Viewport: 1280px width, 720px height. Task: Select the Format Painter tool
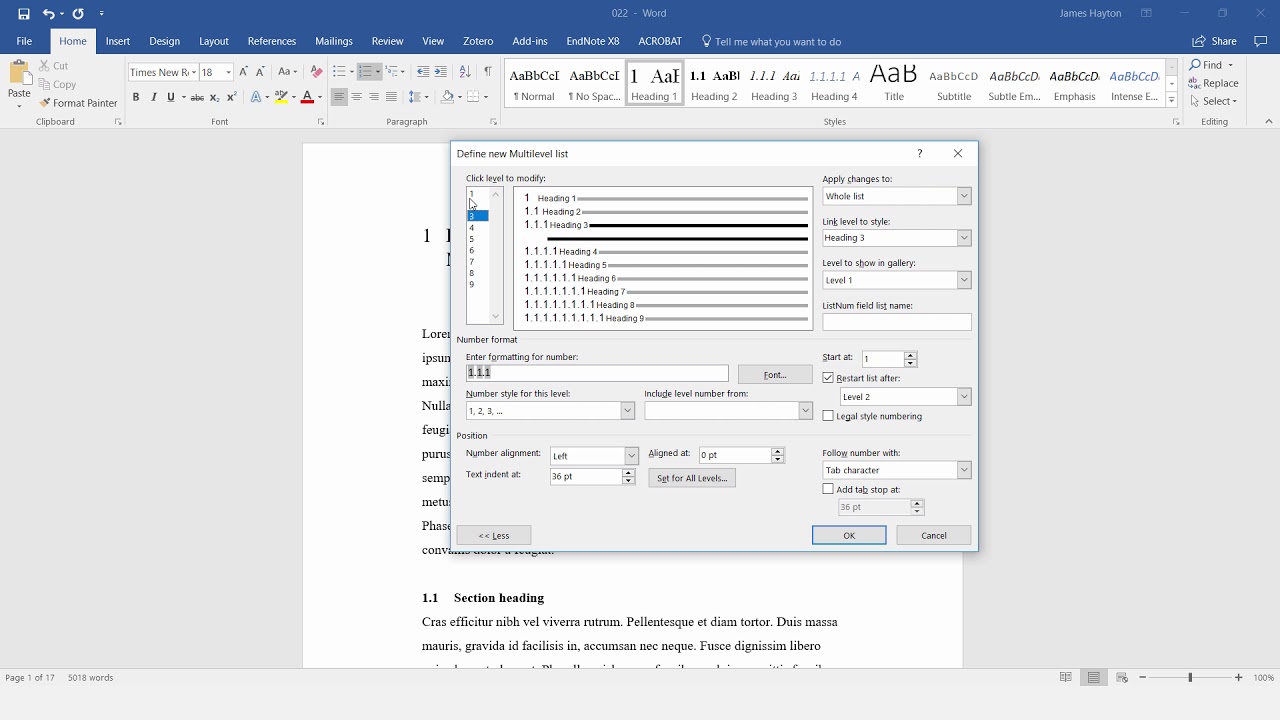[79, 103]
